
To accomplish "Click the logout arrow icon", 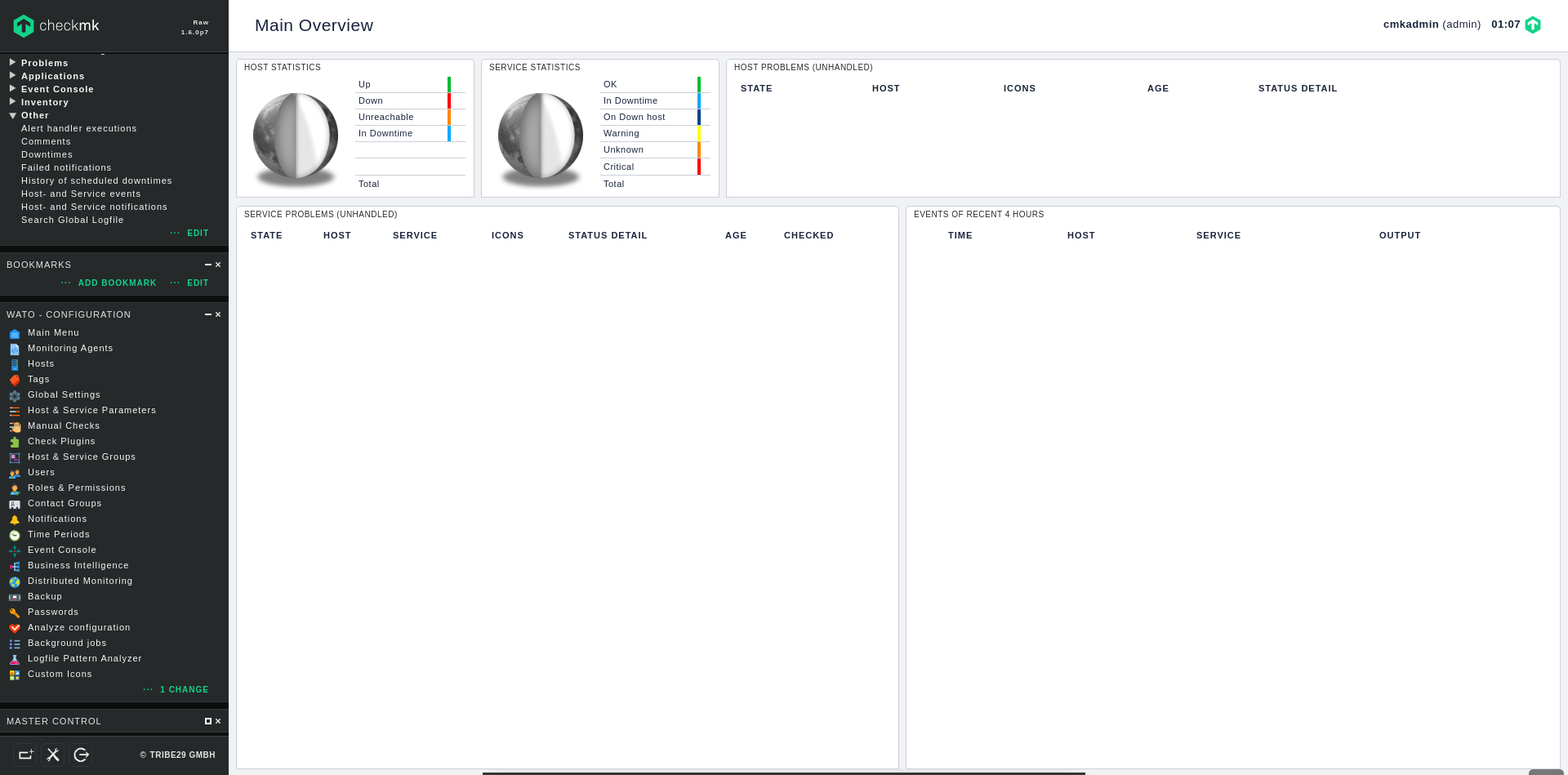I will 81,755.
